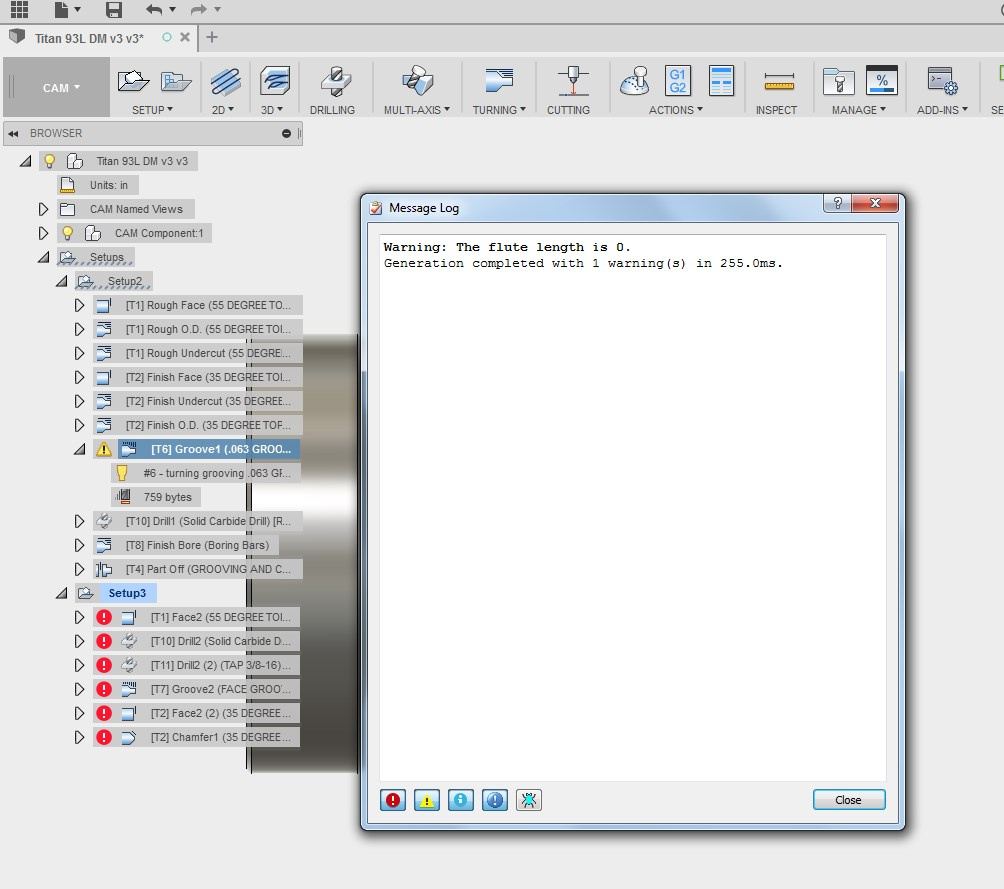Toggle lightbulb visibility for CAM Component:1
This screenshot has height=889, width=1004.
[68, 233]
